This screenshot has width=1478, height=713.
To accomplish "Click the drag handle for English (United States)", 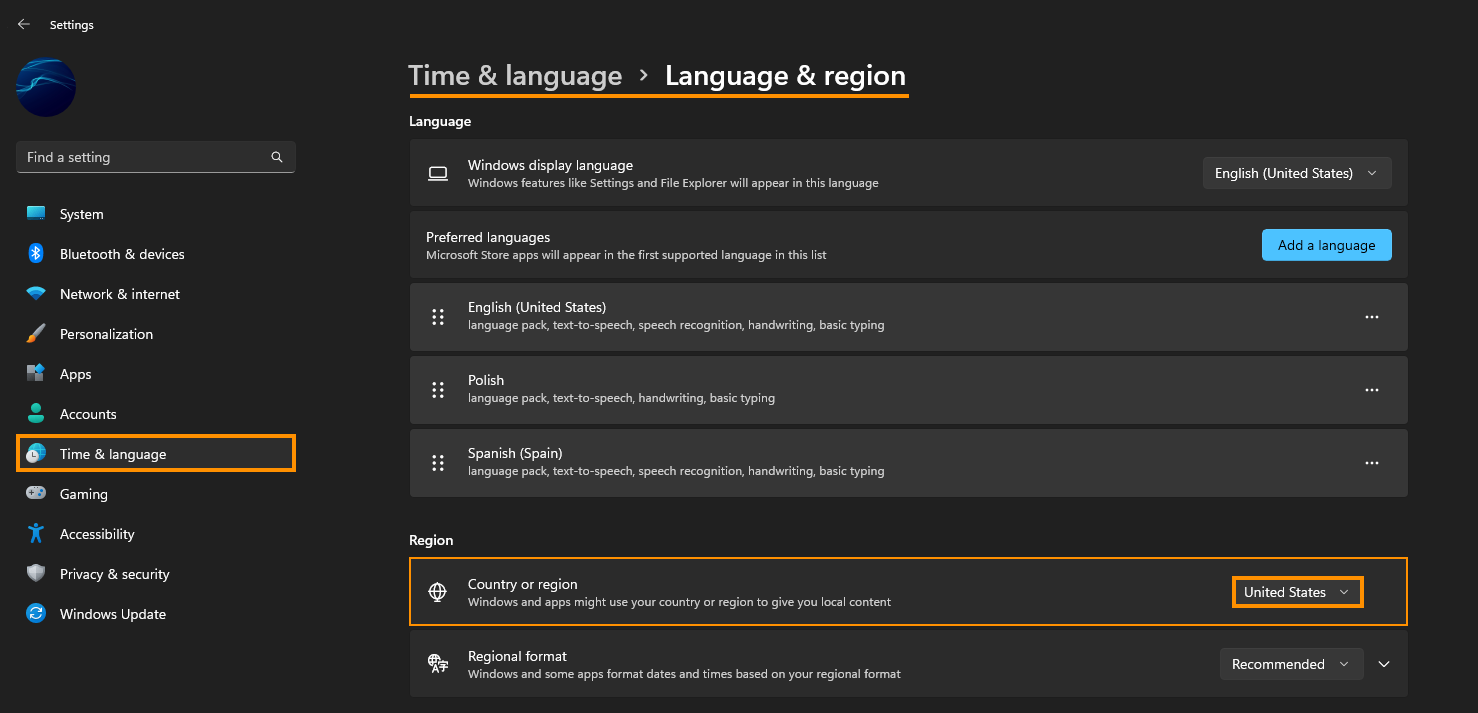I will 437,317.
